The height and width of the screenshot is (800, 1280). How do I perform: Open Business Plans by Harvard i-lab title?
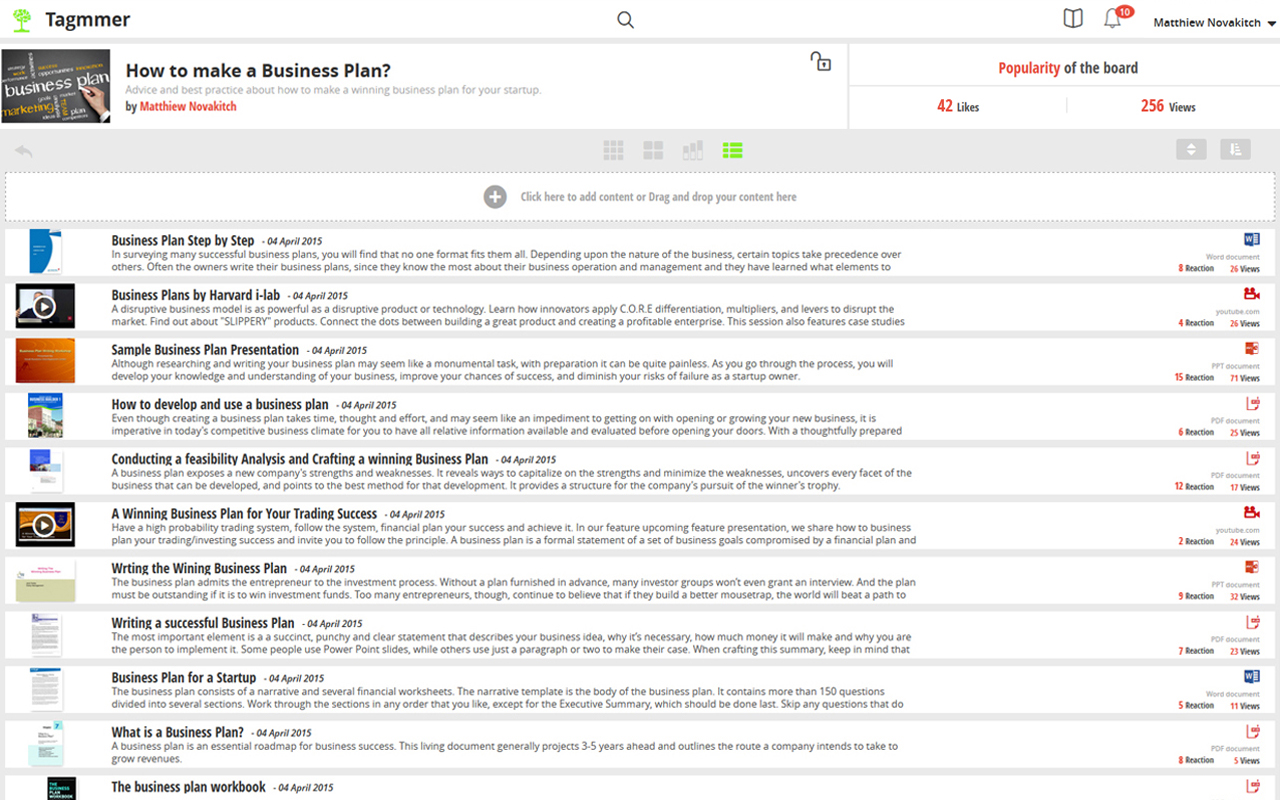pyautogui.click(x=196, y=295)
